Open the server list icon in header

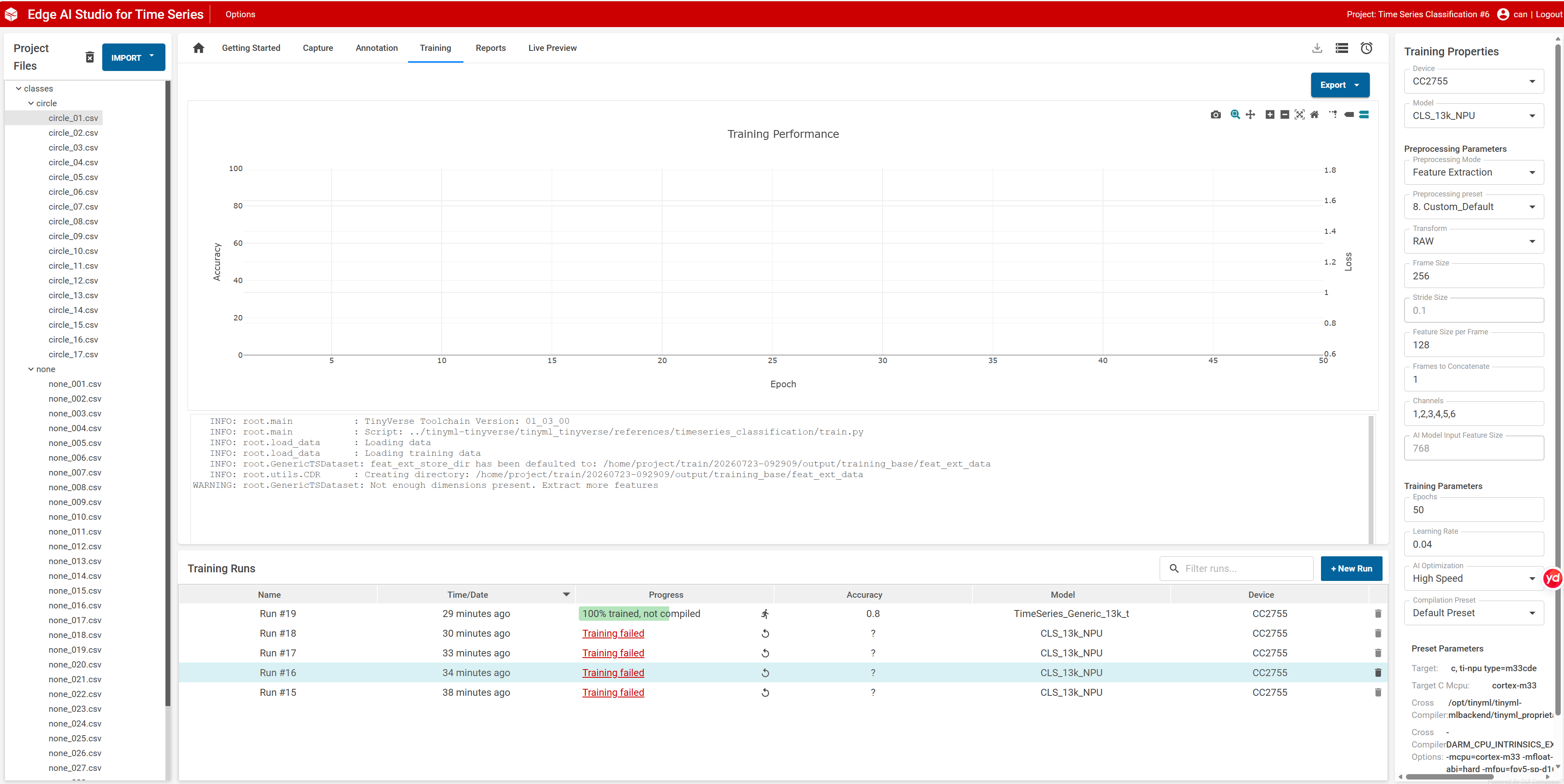click(x=1342, y=48)
